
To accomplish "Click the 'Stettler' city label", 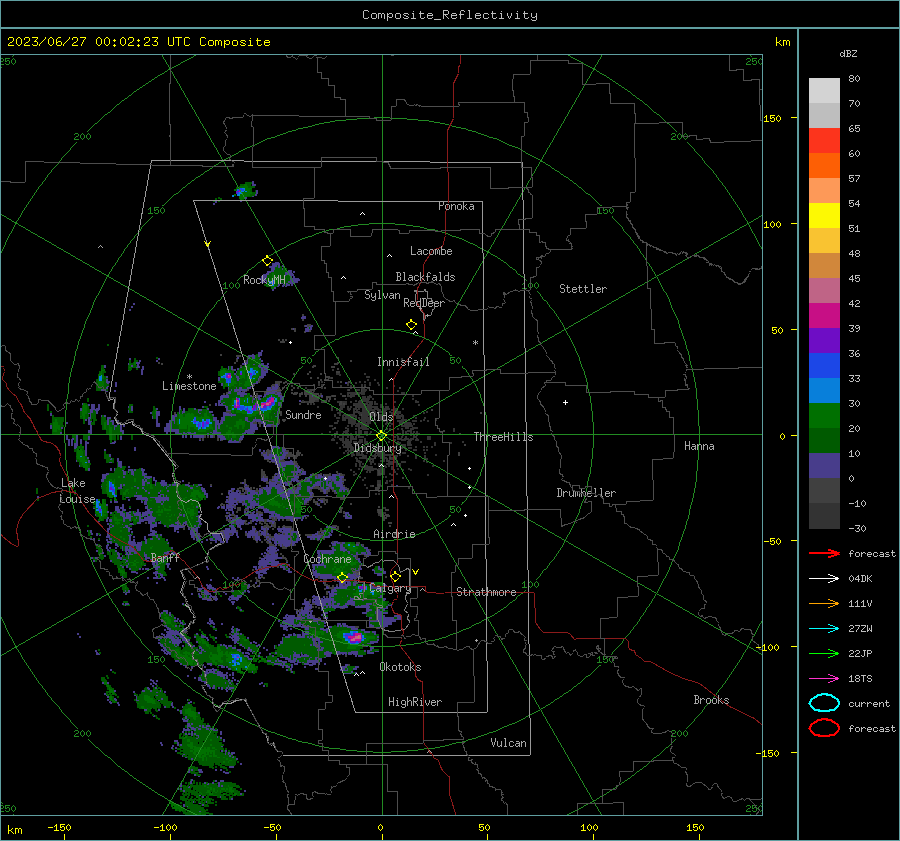I will pos(583,289).
